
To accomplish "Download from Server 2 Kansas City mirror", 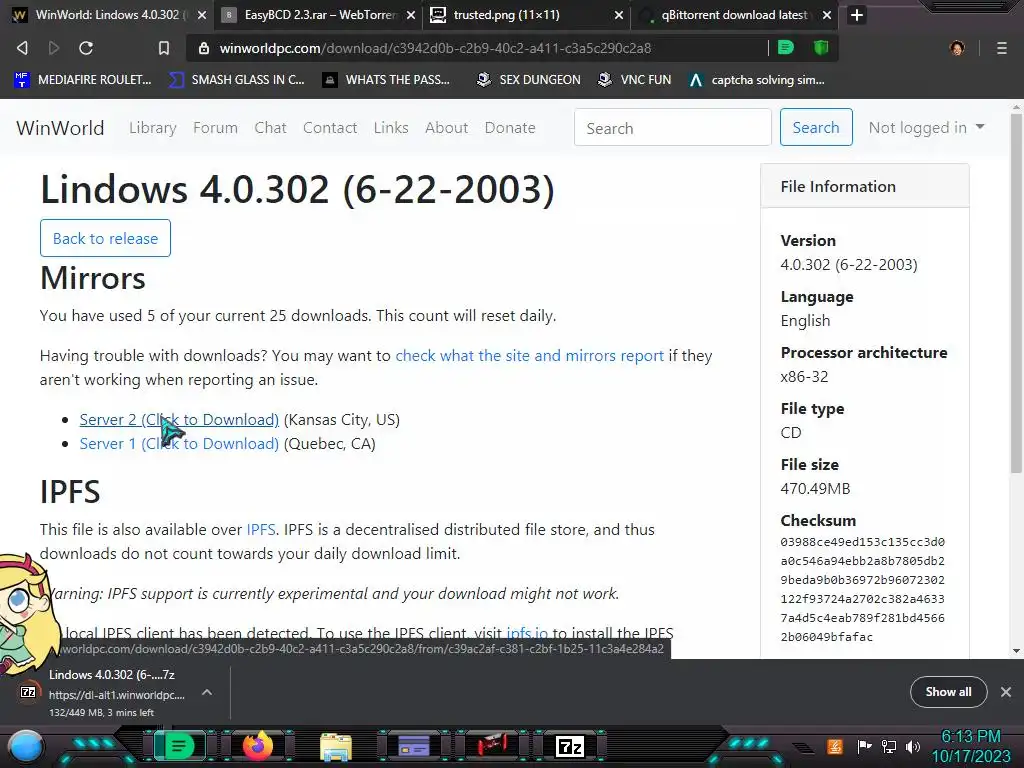I will (x=179, y=419).
